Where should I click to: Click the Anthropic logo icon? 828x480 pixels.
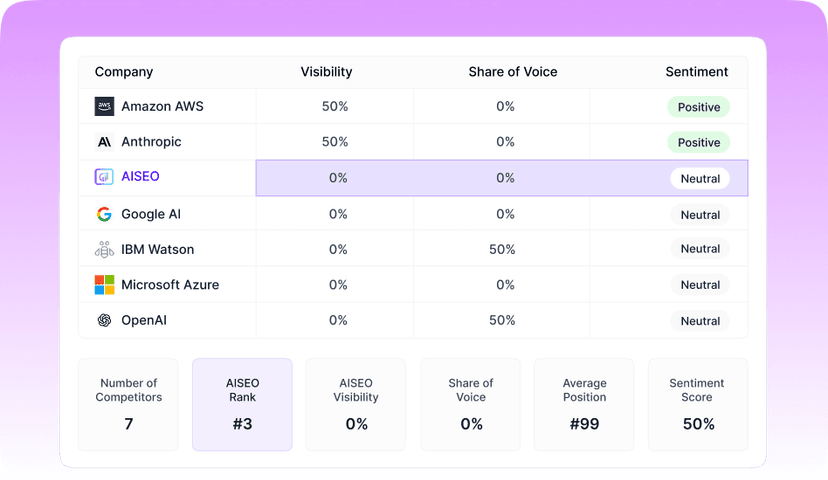(x=104, y=142)
